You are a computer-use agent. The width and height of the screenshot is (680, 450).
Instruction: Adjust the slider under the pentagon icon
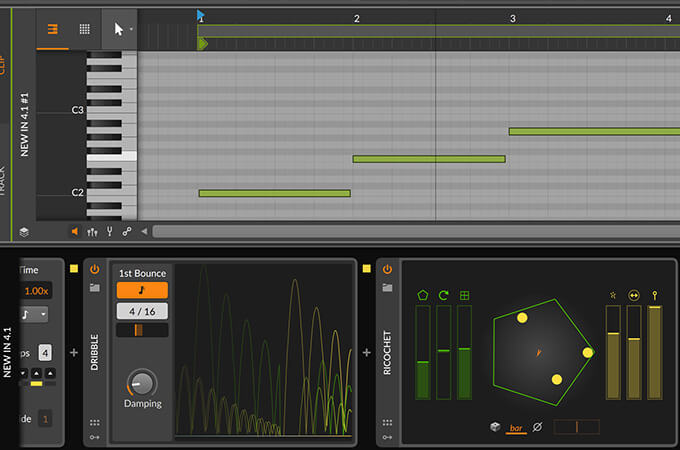(423, 352)
